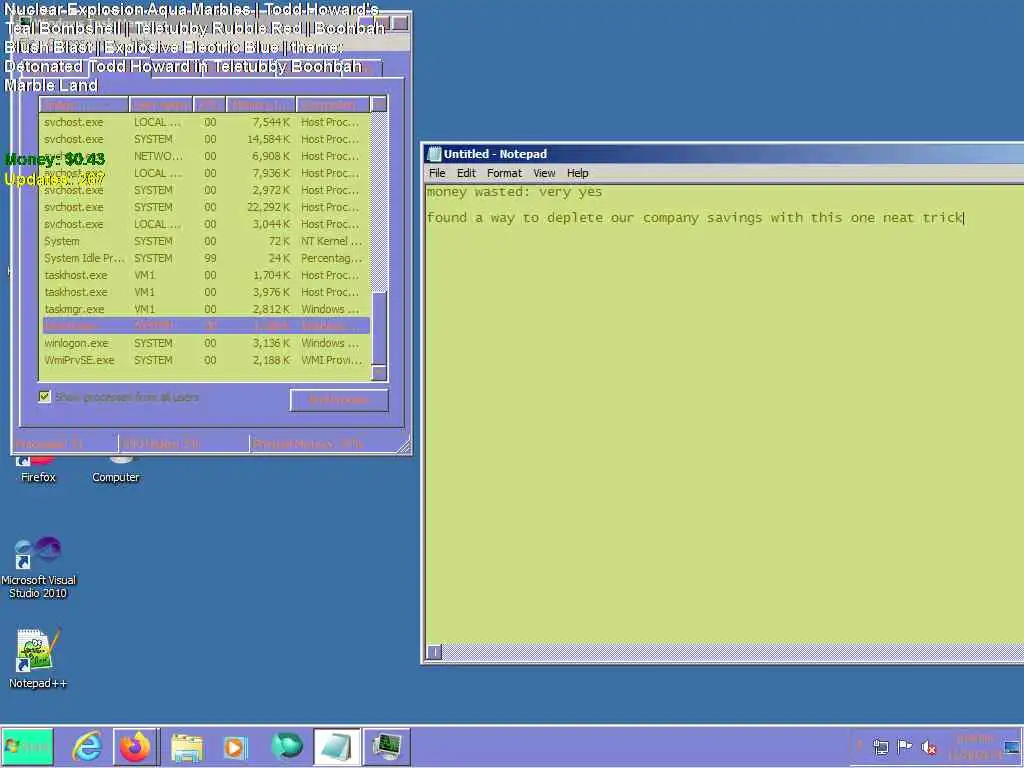Viewport: 1024px width, 768px height.
Task: Open the Edit menu in Notepad
Action: (x=466, y=173)
